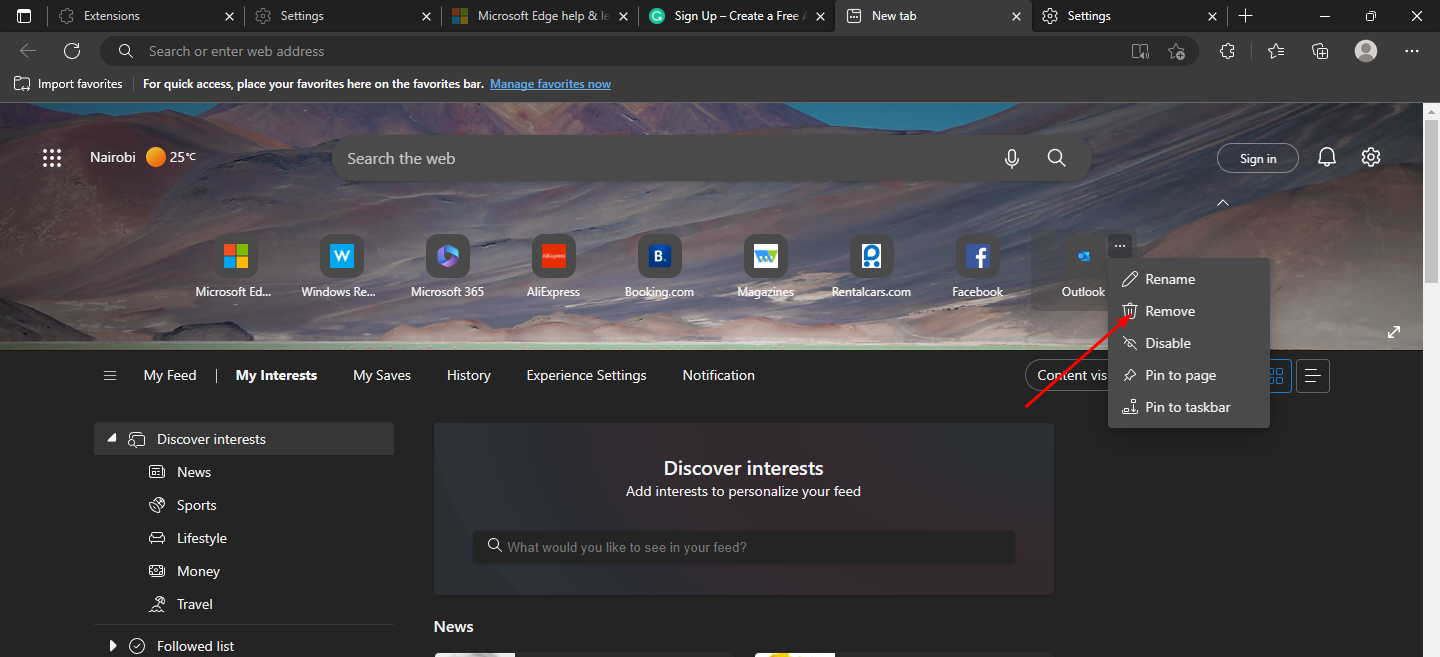
Task: Open the split screen icon in address bar
Action: click(1140, 51)
